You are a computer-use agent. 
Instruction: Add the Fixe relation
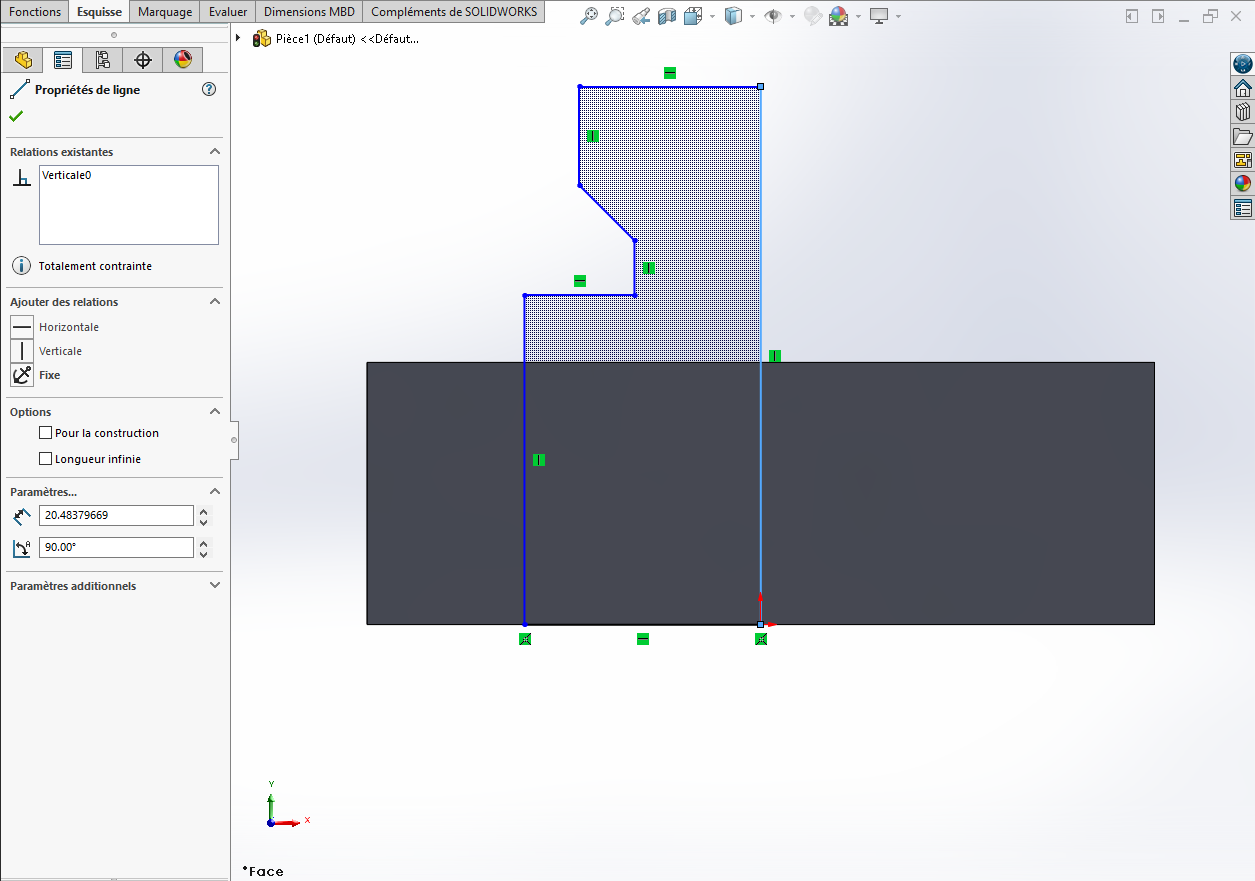[x=22, y=375]
